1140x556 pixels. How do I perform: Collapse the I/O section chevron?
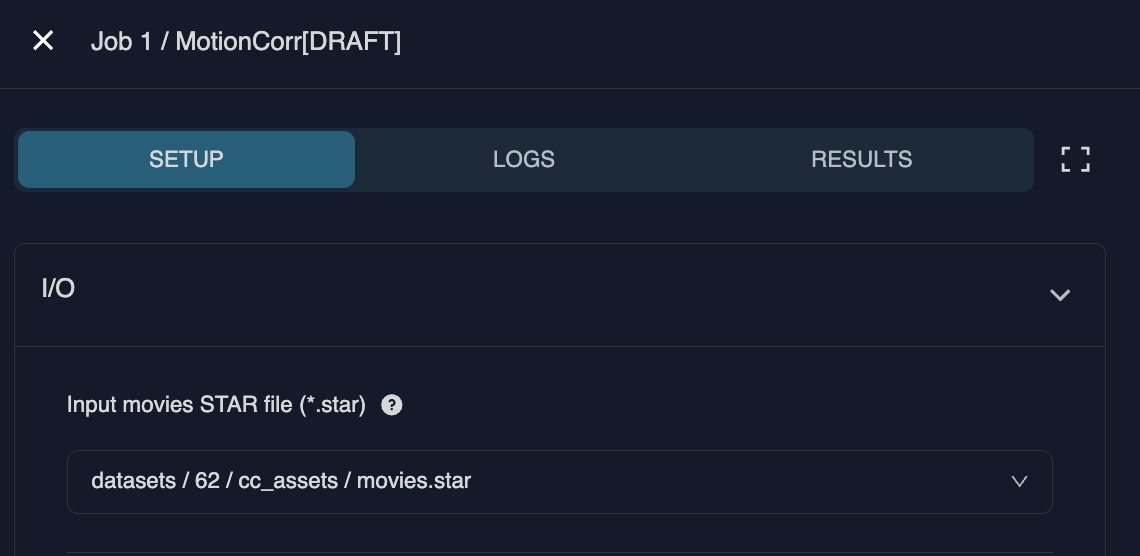(x=1060, y=295)
